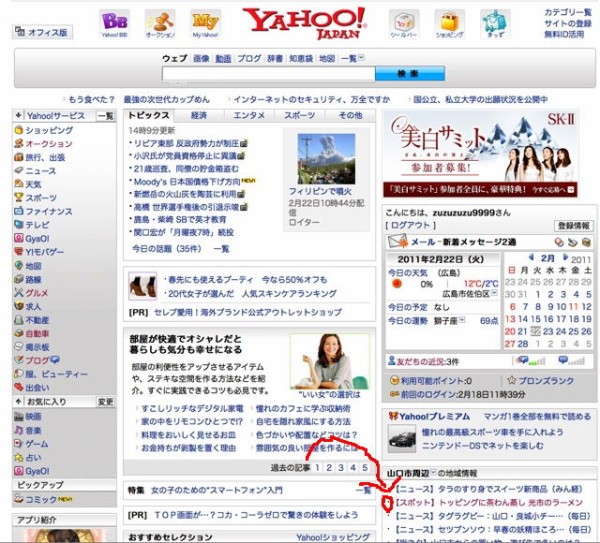Open テレビ in the sidebar
The height and width of the screenshot is (543, 600).
(37, 225)
